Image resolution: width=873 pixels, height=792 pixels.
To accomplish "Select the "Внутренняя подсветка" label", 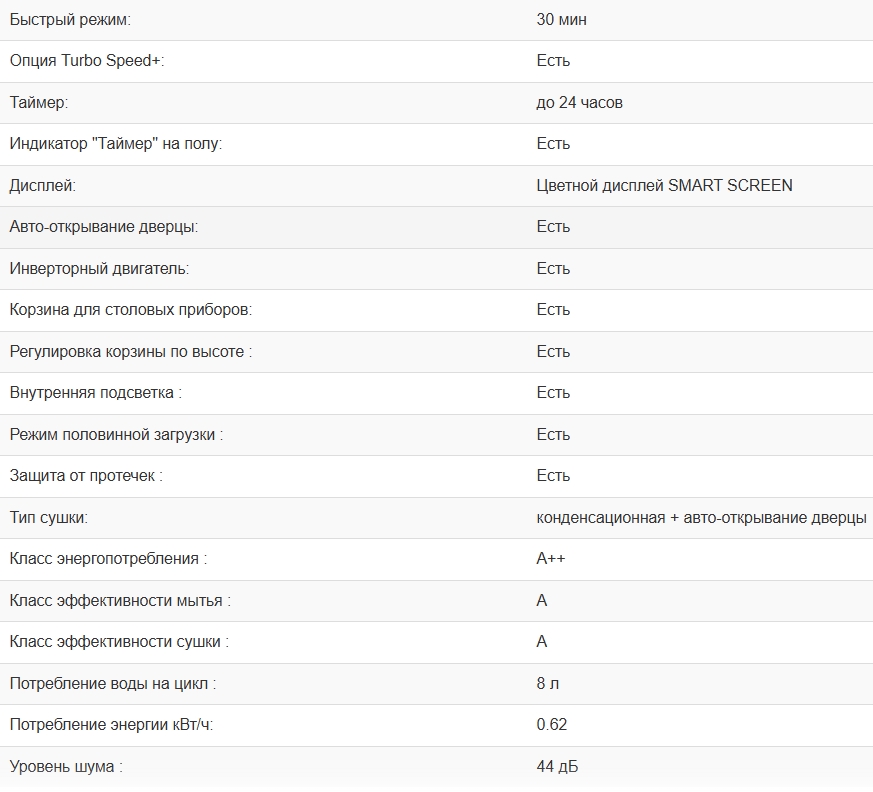I will (93, 393).
